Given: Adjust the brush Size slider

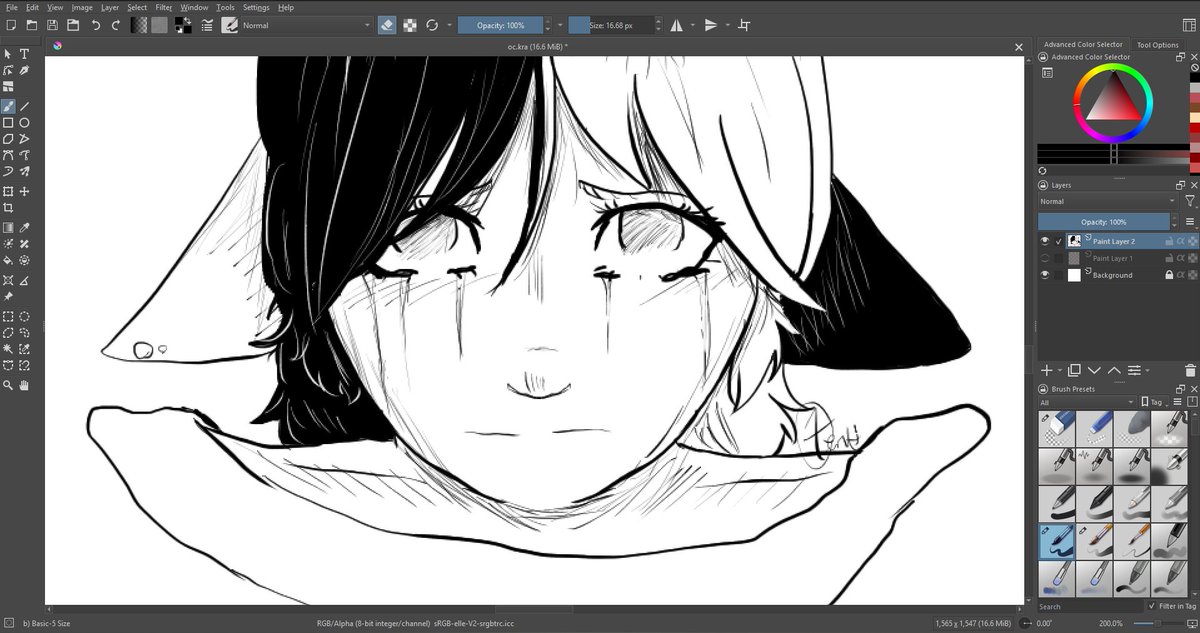Looking at the screenshot, I should pos(612,25).
